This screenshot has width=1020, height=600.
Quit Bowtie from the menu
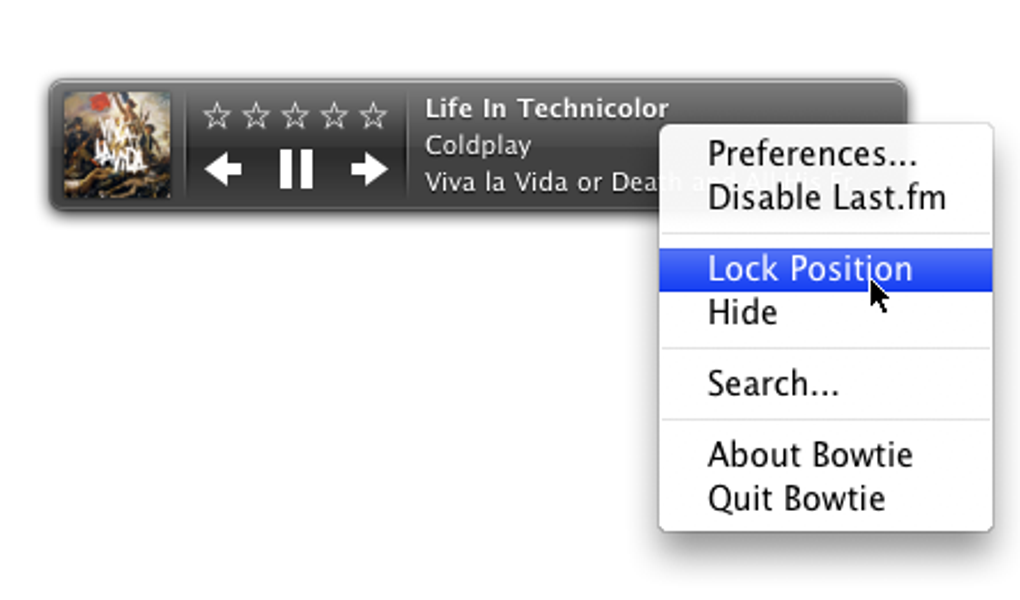point(796,498)
